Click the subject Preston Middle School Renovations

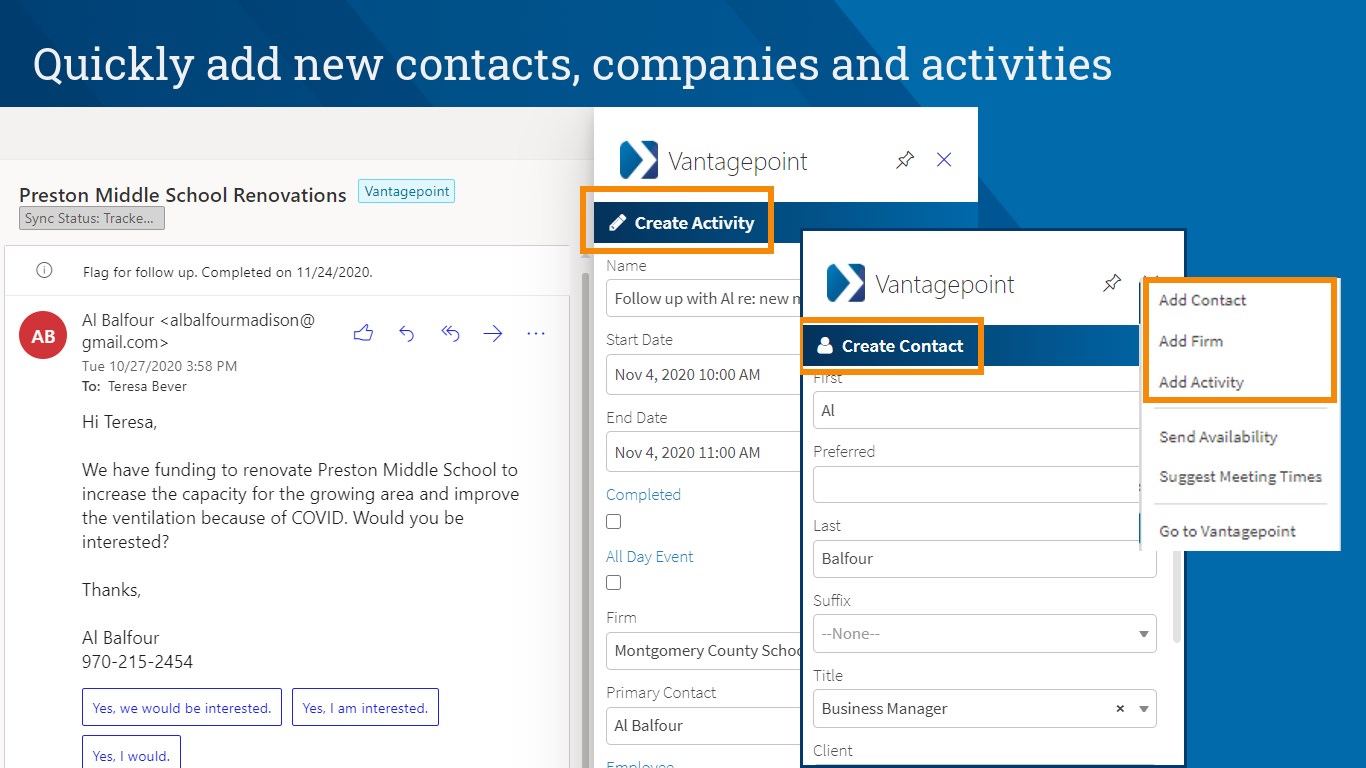tap(183, 195)
